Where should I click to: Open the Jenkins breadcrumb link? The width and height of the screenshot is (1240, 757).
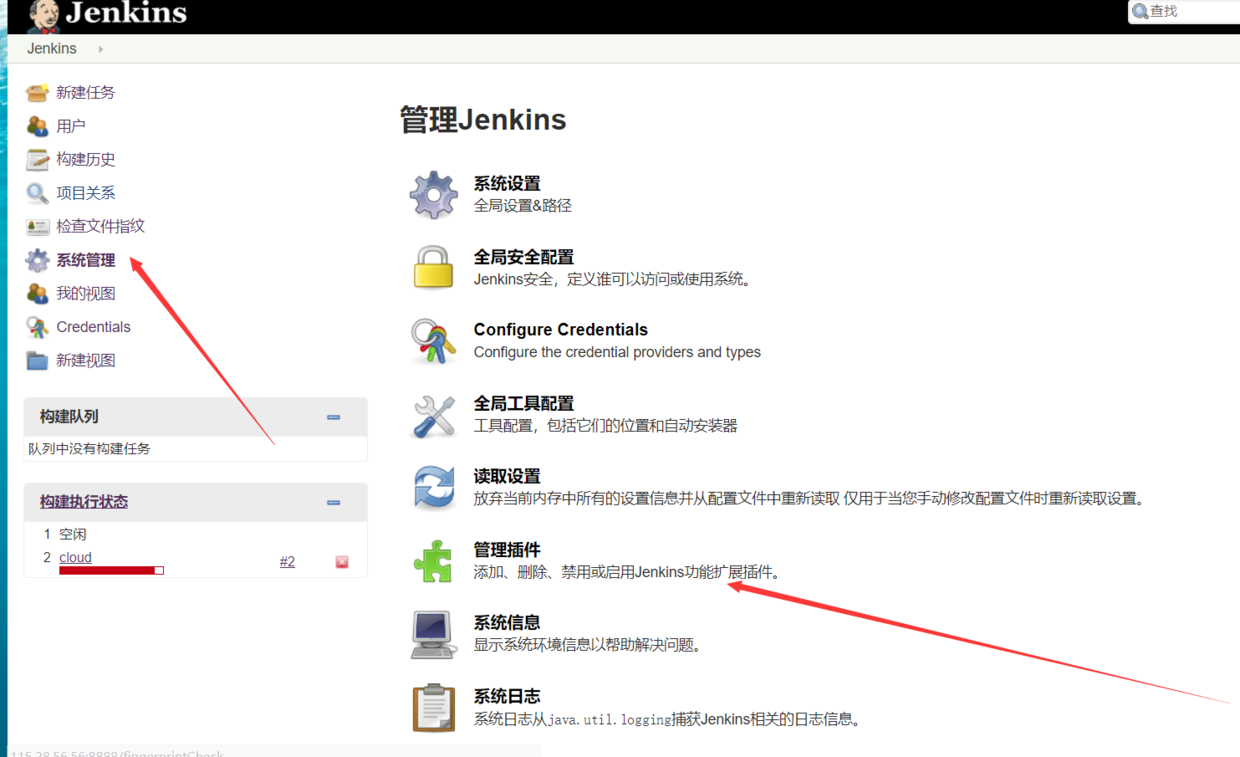tap(52, 48)
